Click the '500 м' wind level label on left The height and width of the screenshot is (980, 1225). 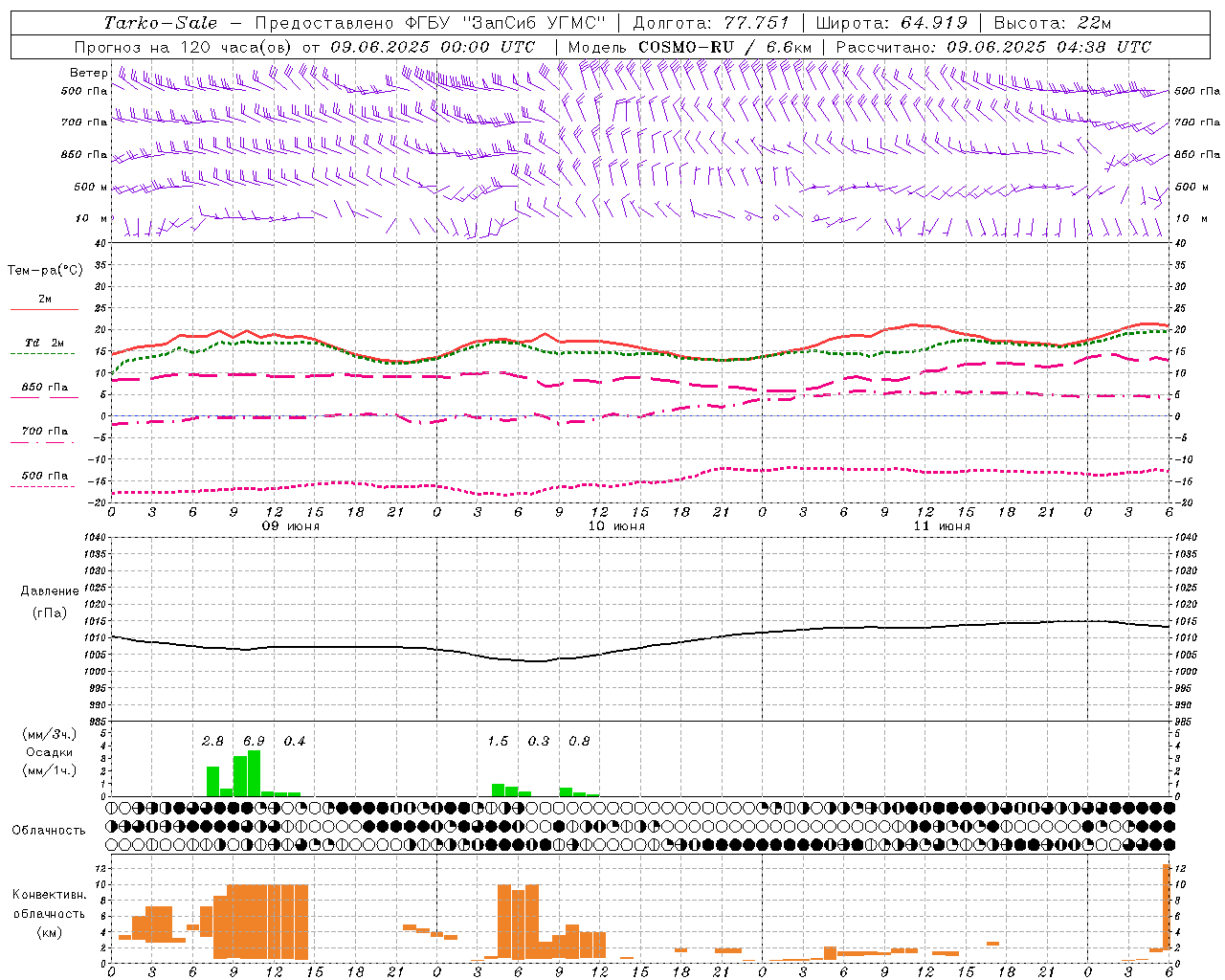pos(91,187)
